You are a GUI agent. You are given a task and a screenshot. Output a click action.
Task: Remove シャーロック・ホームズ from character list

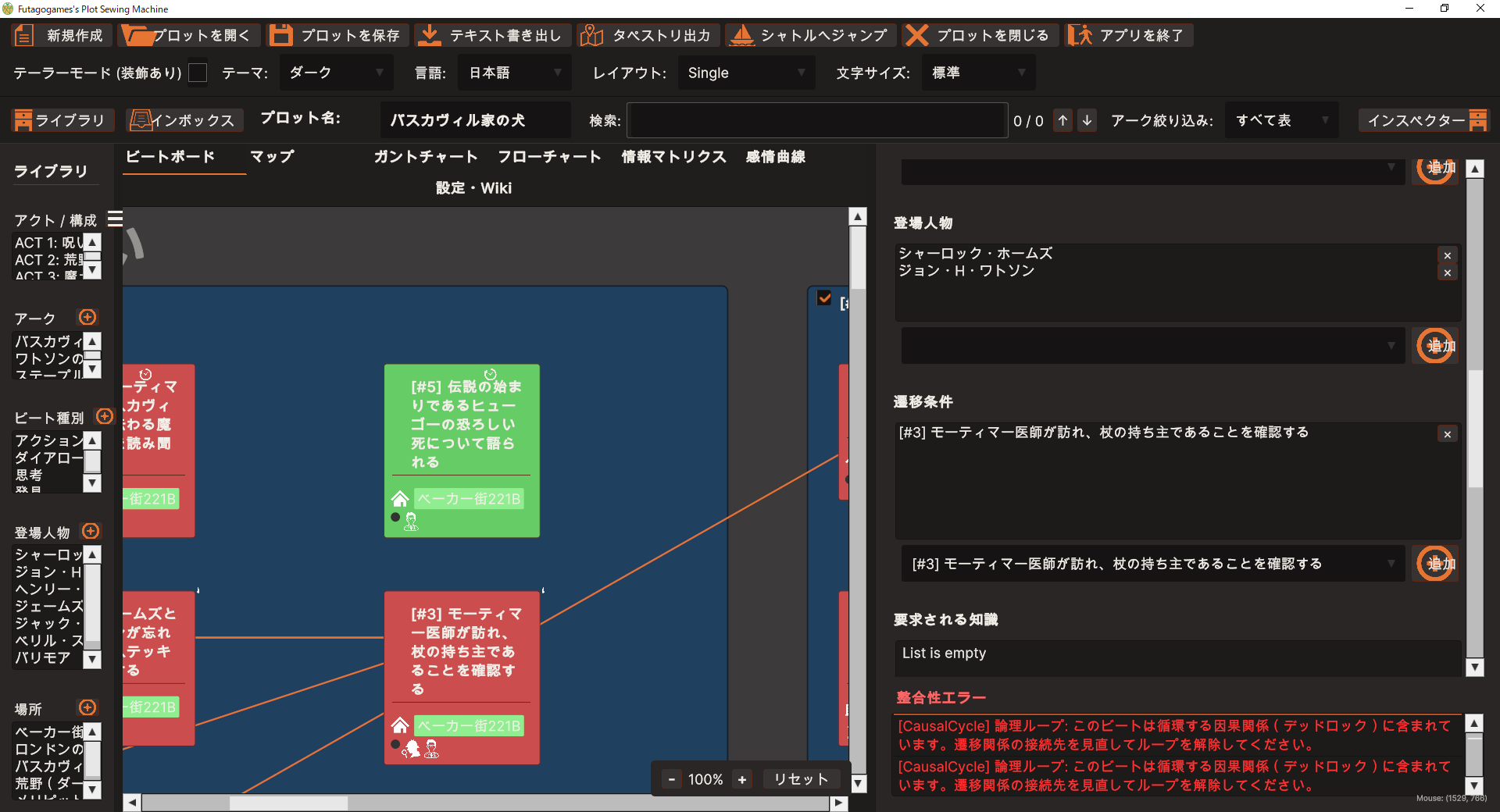click(x=1448, y=255)
